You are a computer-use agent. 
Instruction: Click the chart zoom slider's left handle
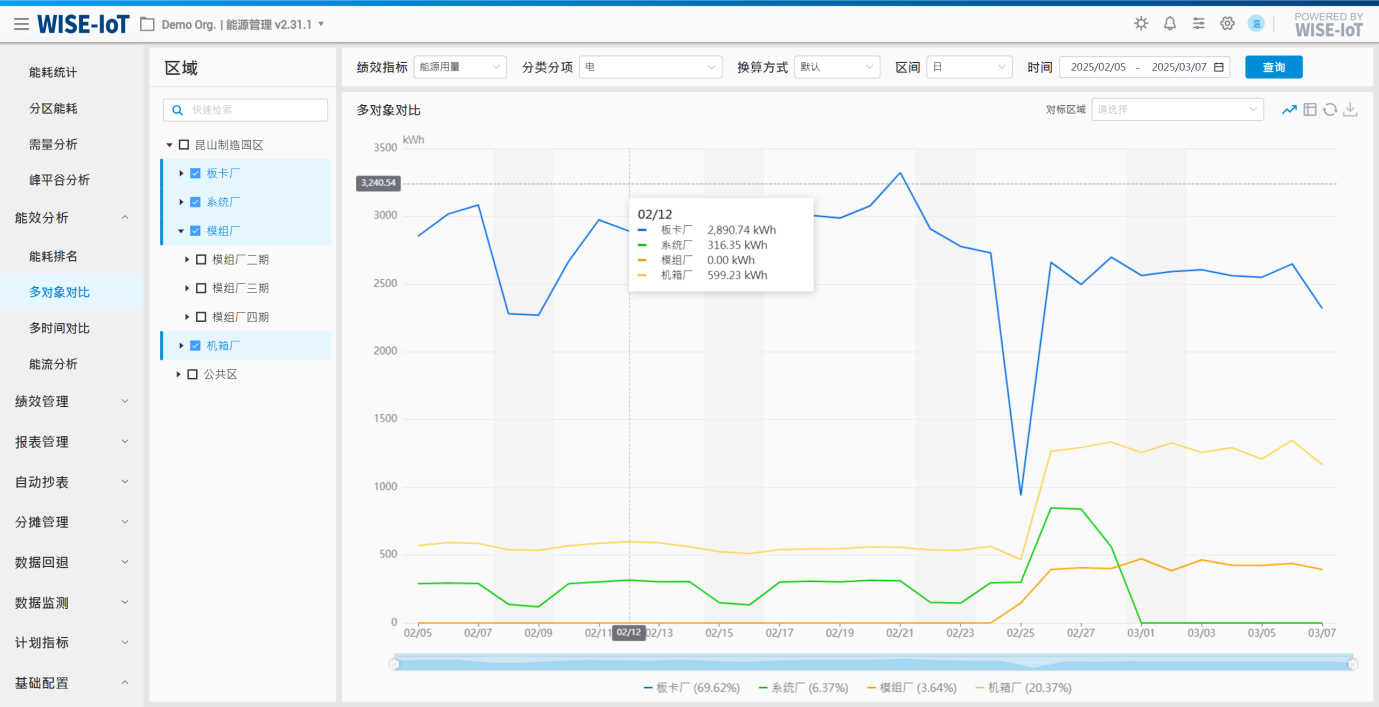pos(394,663)
